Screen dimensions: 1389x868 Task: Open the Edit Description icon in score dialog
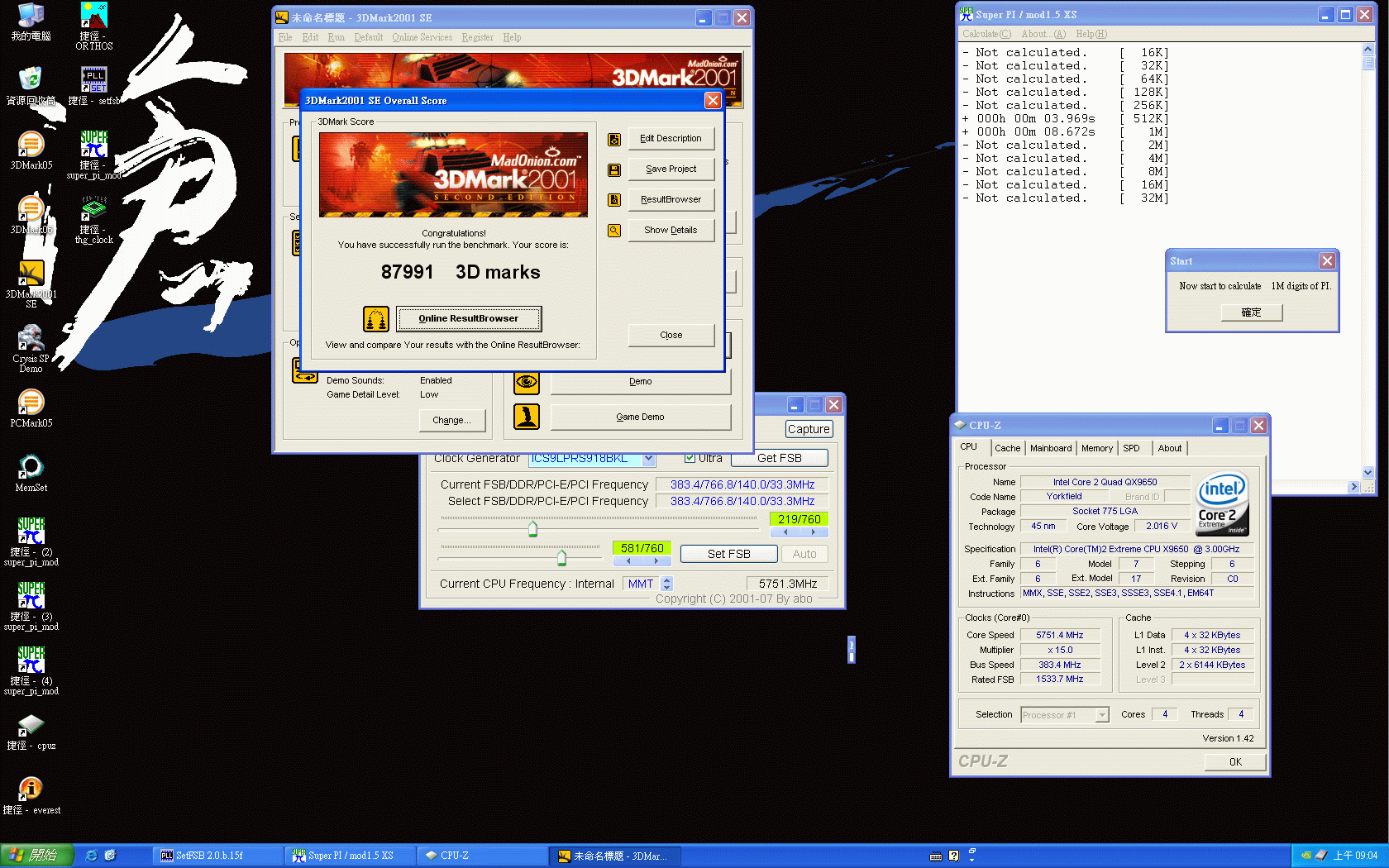614,140
